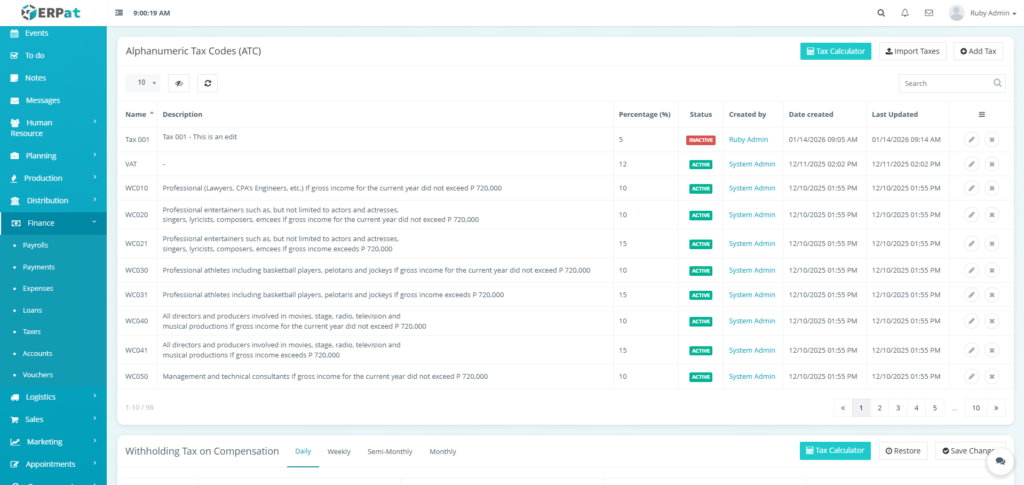Click the tax codes Search field
This screenshot has height=485, width=1024.
[944, 83]
